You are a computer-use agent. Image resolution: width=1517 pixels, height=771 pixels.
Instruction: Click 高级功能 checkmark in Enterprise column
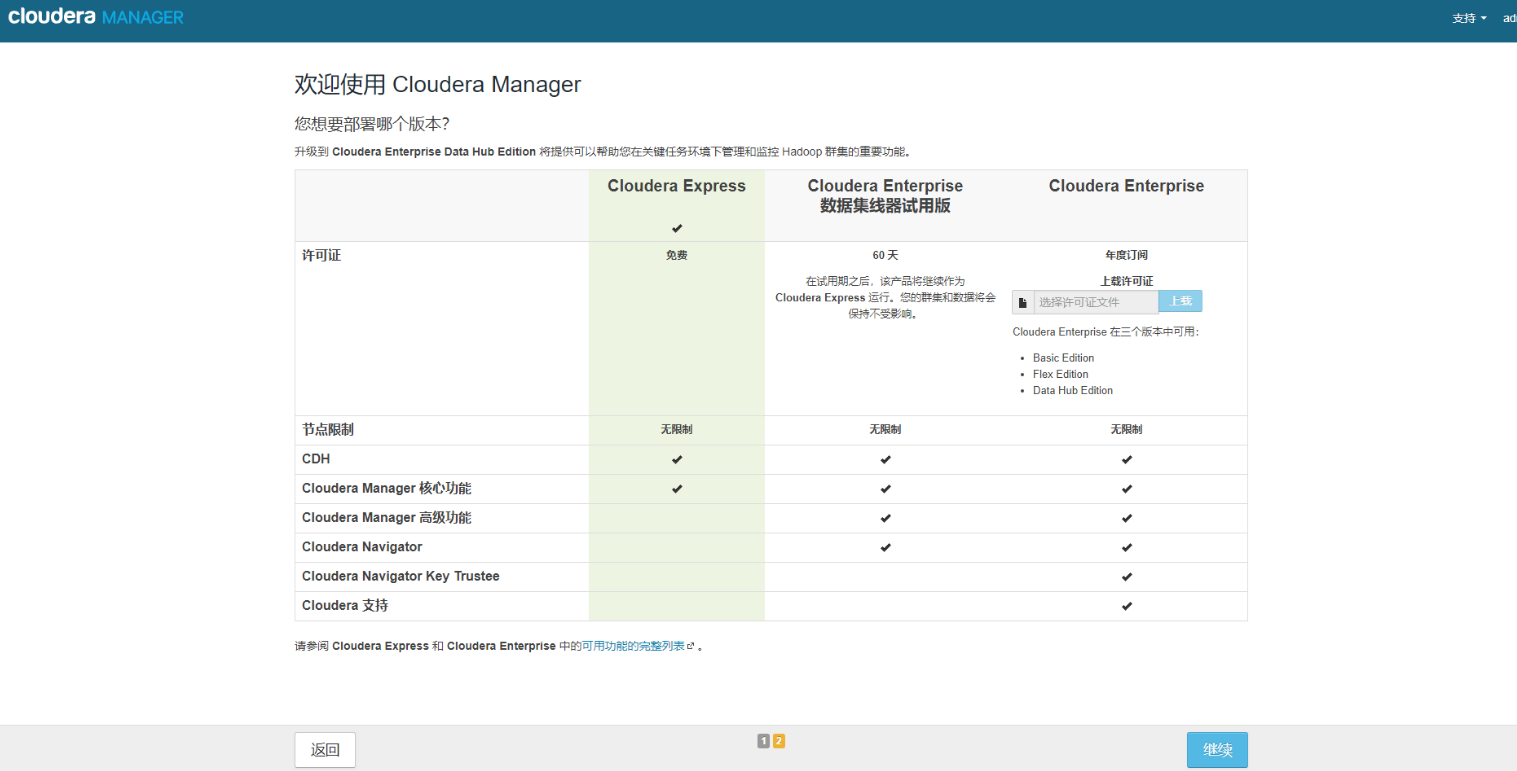[1127, 518]
